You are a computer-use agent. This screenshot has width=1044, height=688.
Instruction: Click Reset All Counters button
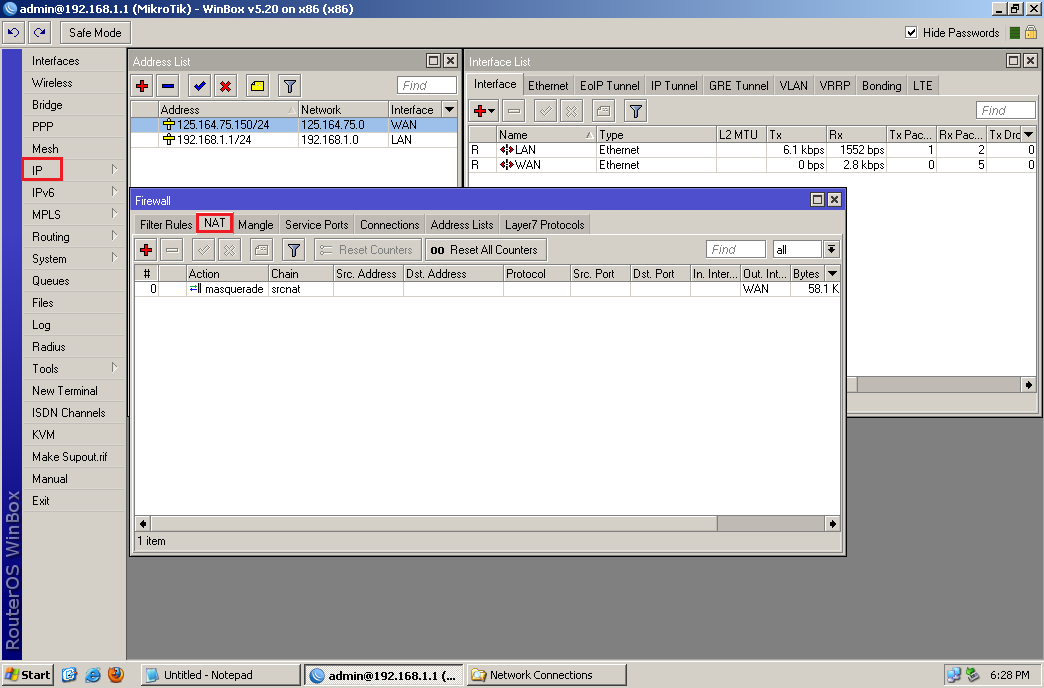pos(486,250)
